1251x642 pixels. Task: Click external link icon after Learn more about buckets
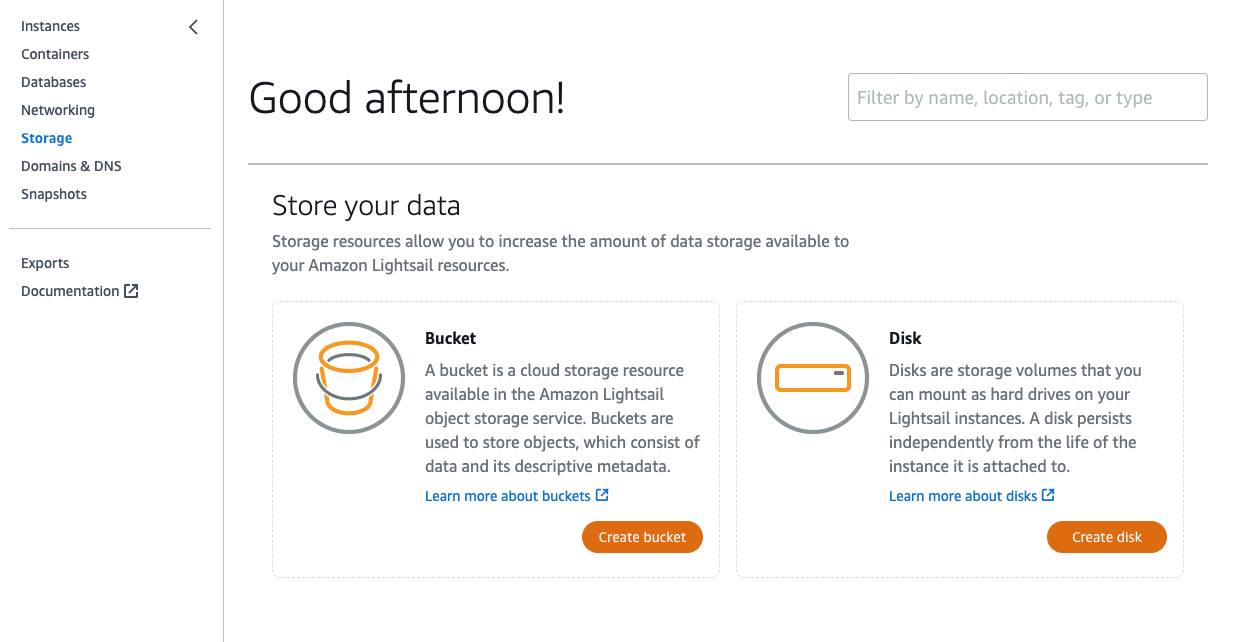point(602,495)
